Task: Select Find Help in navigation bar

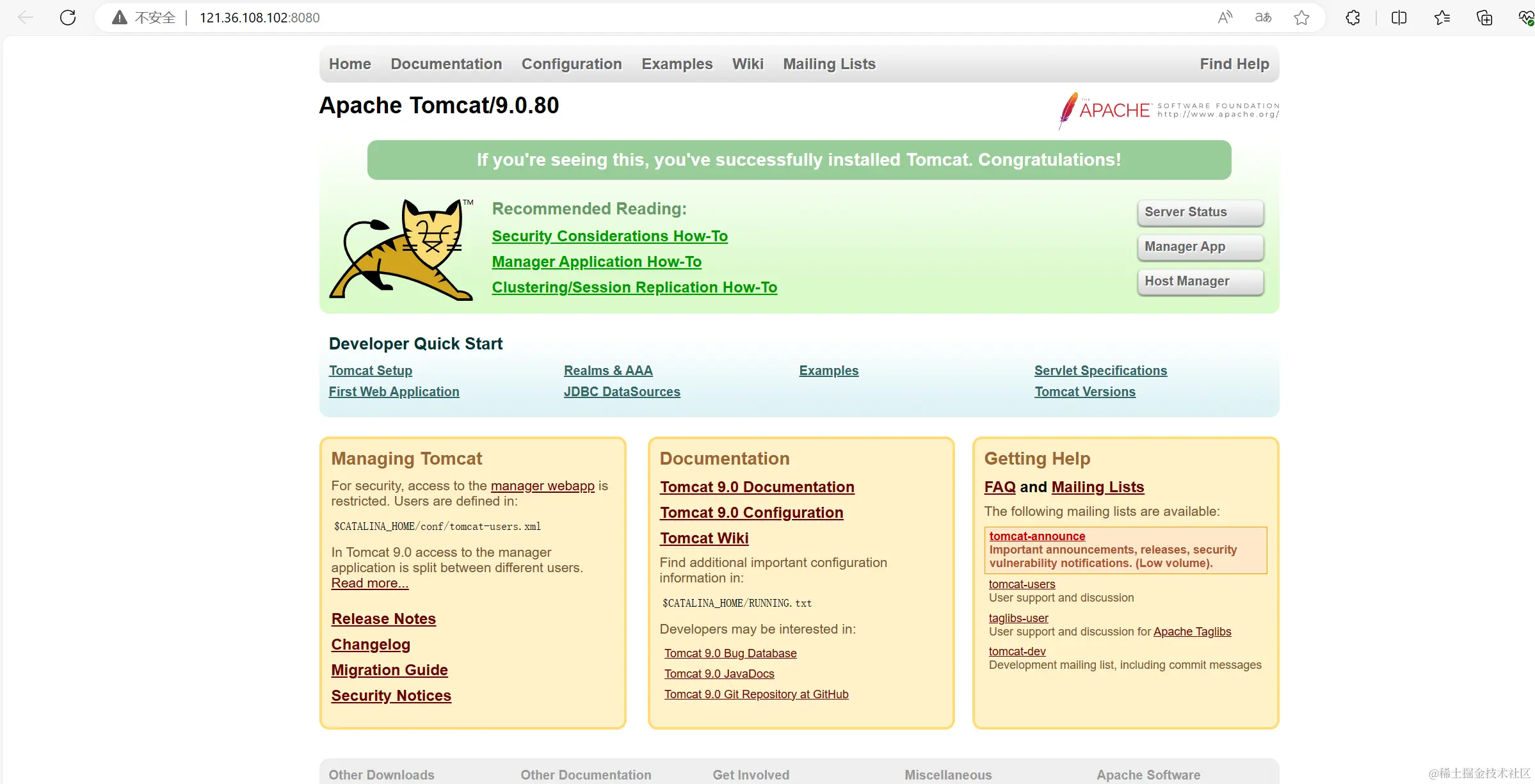Action: (1234, 64)
